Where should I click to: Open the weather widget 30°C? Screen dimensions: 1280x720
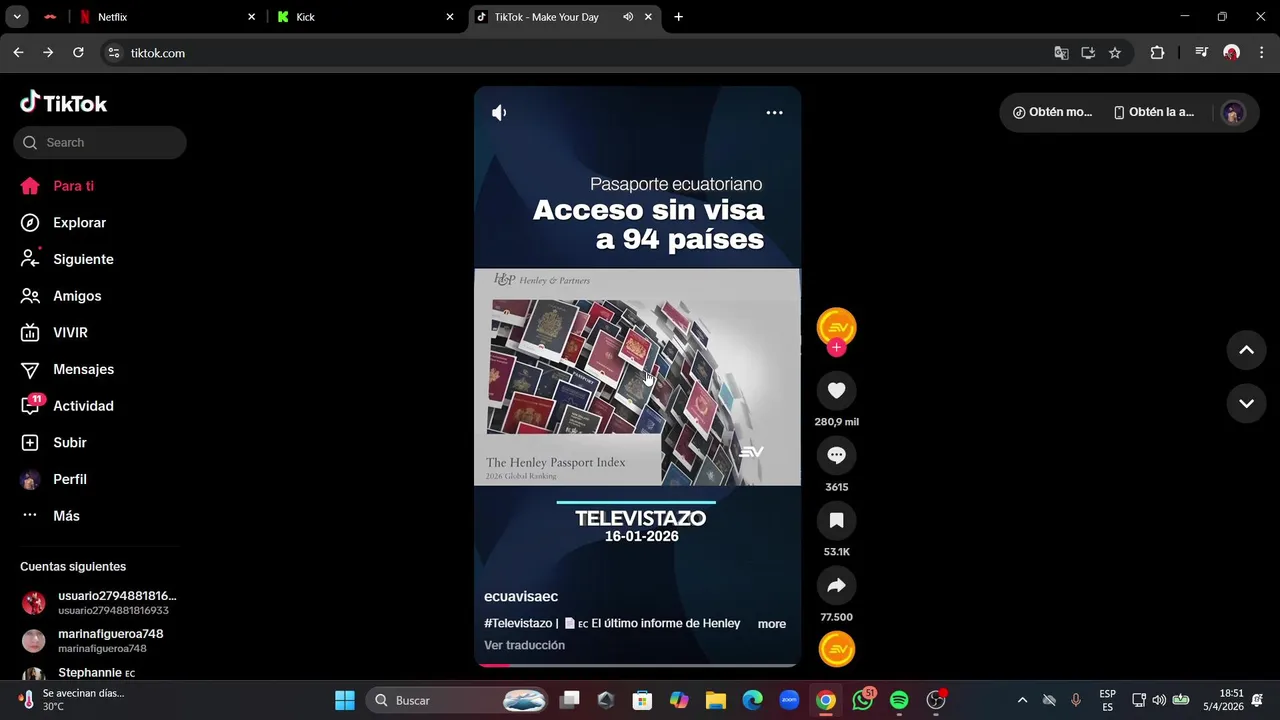tap(70, 700)
